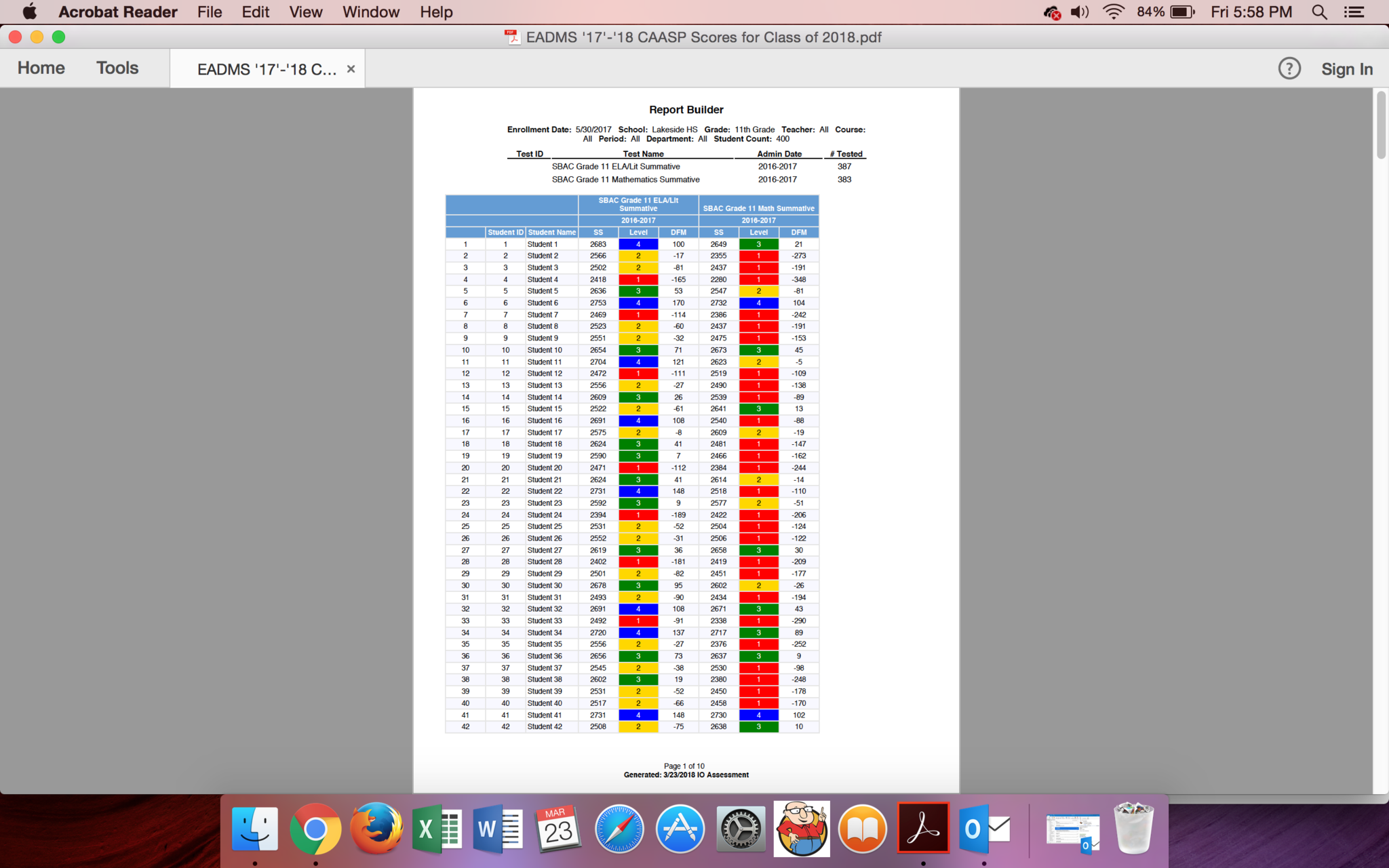Close the EADMS PDF document tab
The height and width of the screenshot is (868, 1389).
pyautogui.click(x=351, y=69)
